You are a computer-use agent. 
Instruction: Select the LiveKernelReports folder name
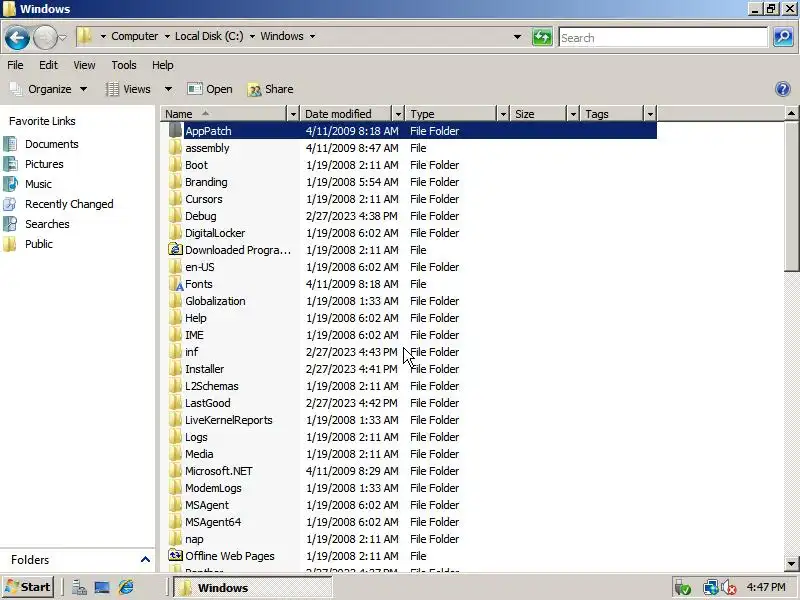pos(229,420)
